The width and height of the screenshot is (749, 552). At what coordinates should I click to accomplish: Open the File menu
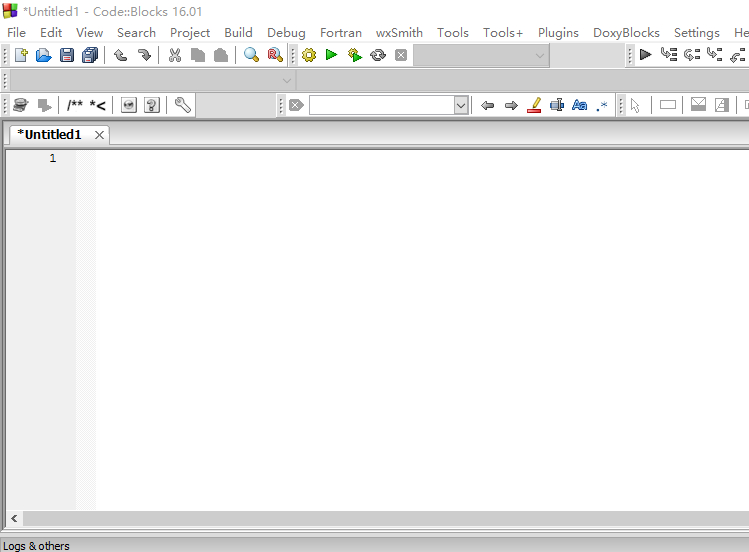16,32
